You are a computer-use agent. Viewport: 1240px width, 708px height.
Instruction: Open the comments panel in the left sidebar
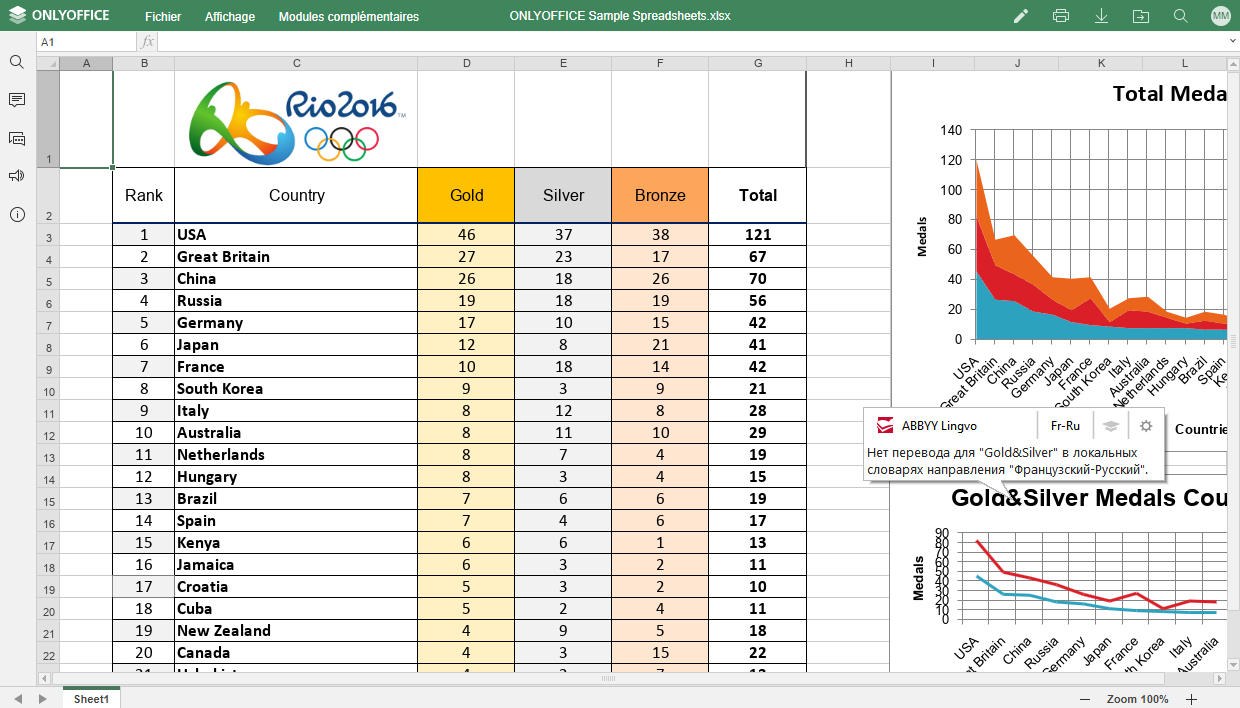[17, 100]
